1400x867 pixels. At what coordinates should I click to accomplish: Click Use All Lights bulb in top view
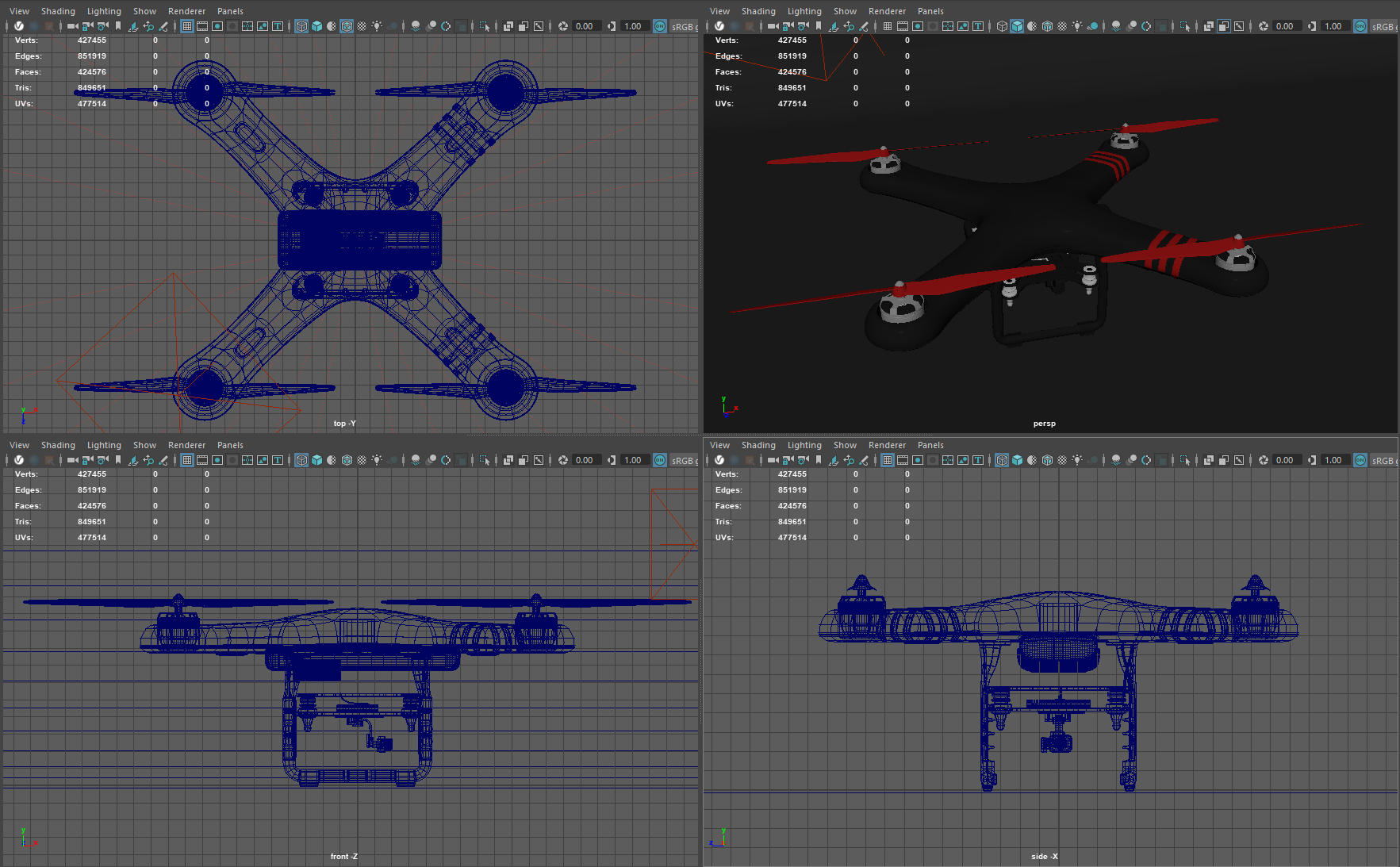click(377, 26)
